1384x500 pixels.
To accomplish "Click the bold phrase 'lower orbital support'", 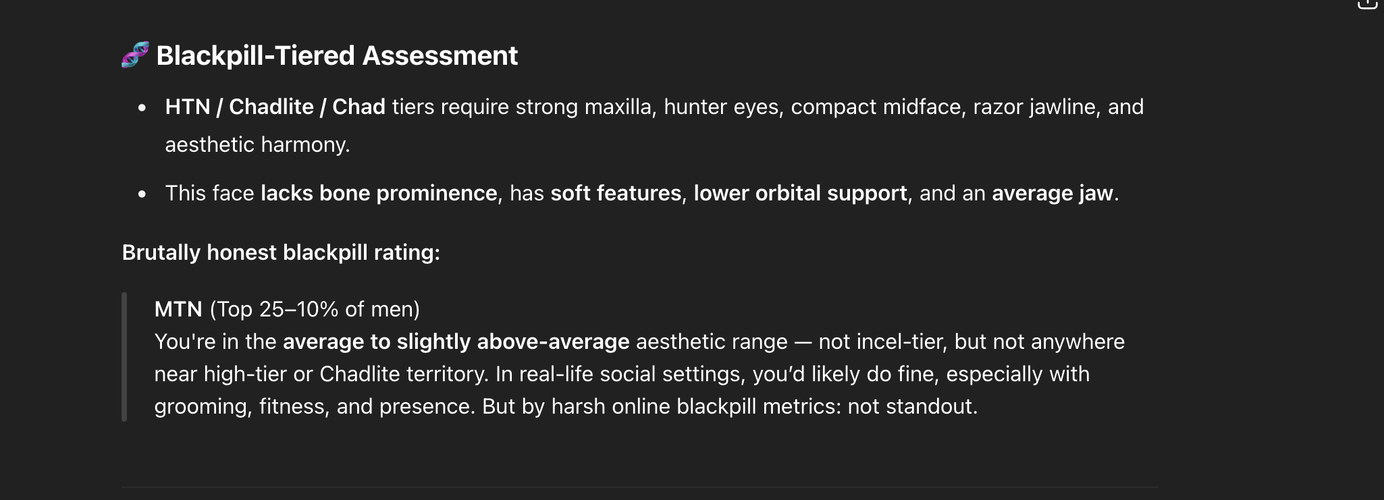I will (x=800, y=193).
